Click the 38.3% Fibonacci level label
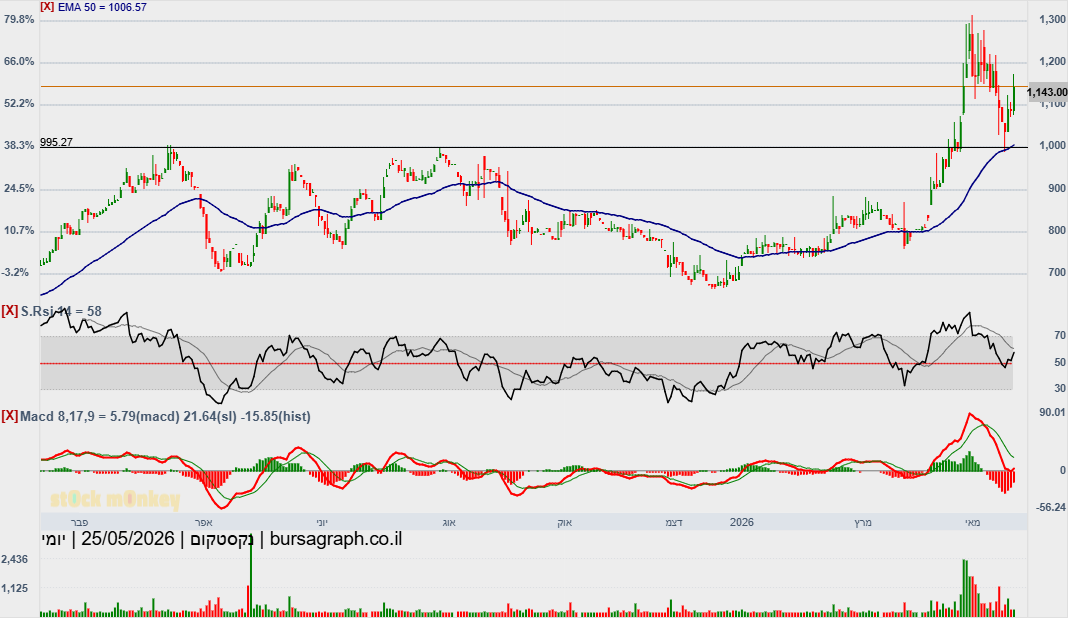 coord(19,146)
